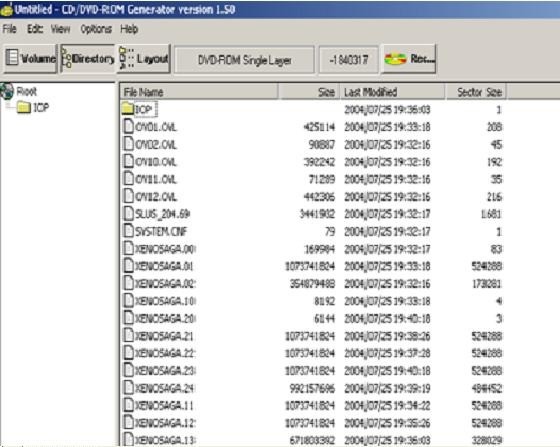Click size value 3441902 of SLUS_204.69
Image resolution: width=560 pixels, height=447 pixels.
tap(317, 214)
